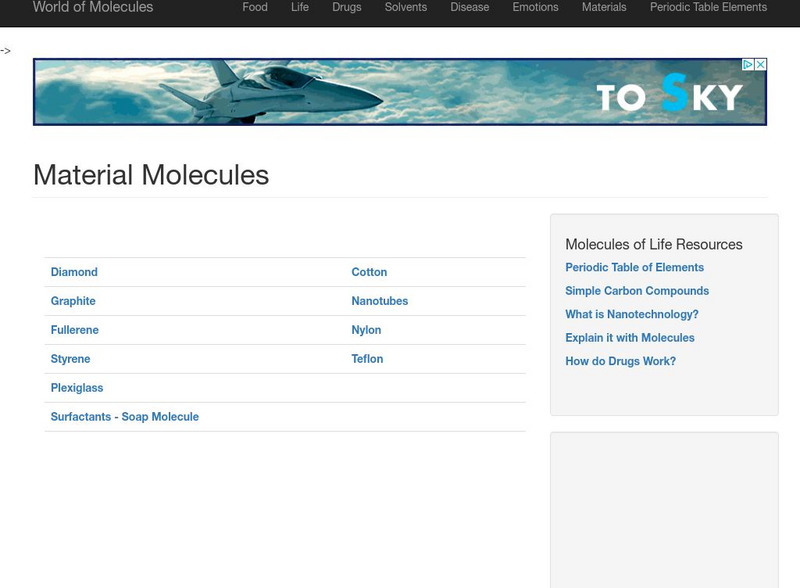Click the World of Molecules site title
The height and width of the screenshot is (588, 800).
93,8
